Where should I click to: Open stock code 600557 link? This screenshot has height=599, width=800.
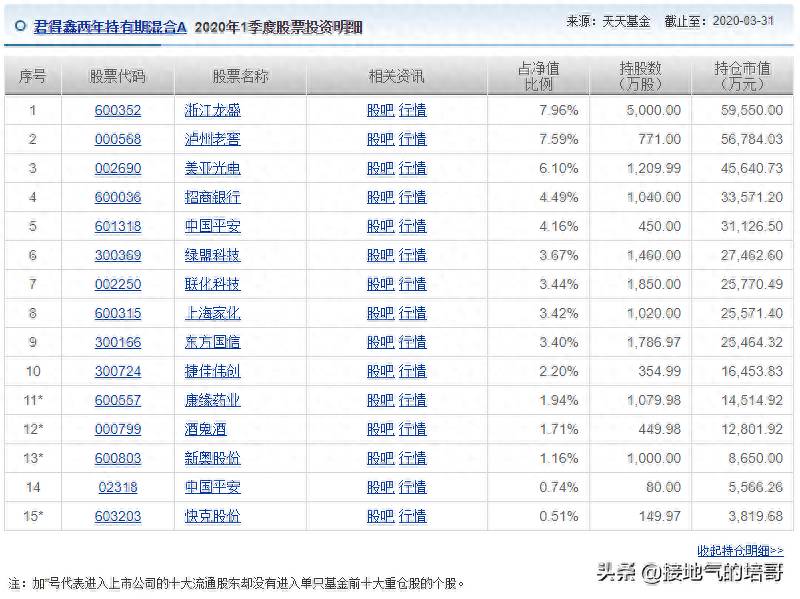[x=118, y=401]
